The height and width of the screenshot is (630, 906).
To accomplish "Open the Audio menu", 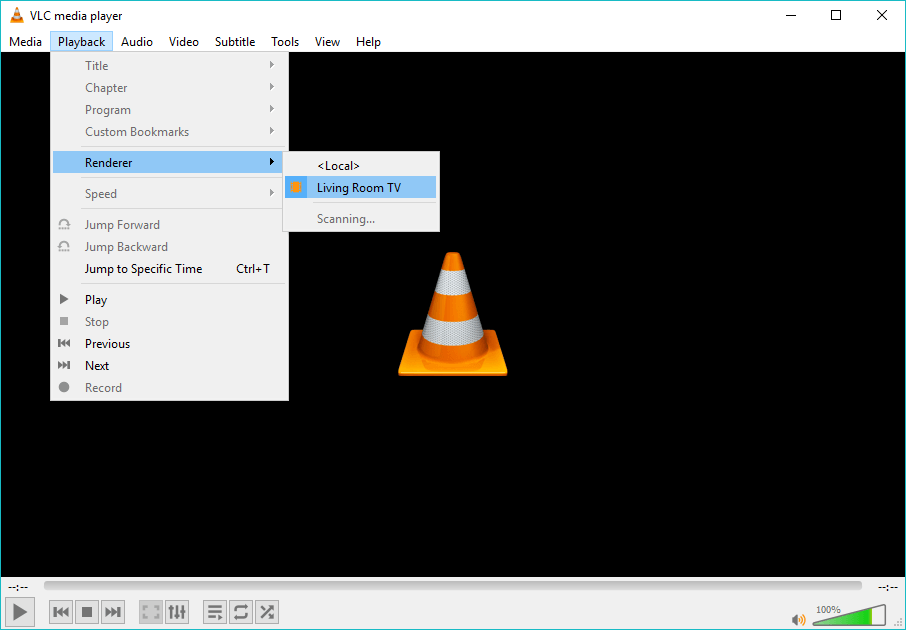I will (137, 42).
